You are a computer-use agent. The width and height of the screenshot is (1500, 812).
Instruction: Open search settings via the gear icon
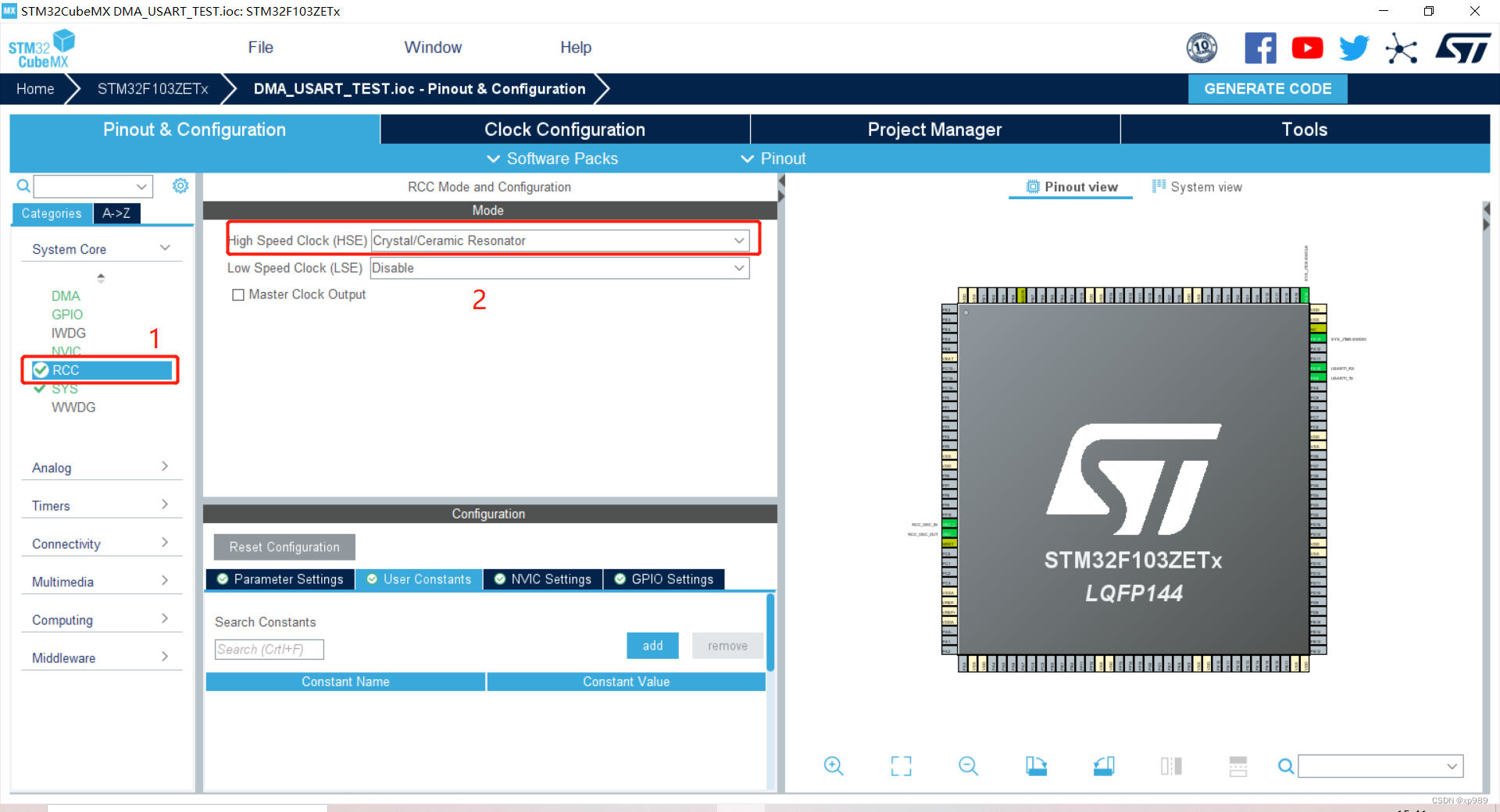(180, 186)
